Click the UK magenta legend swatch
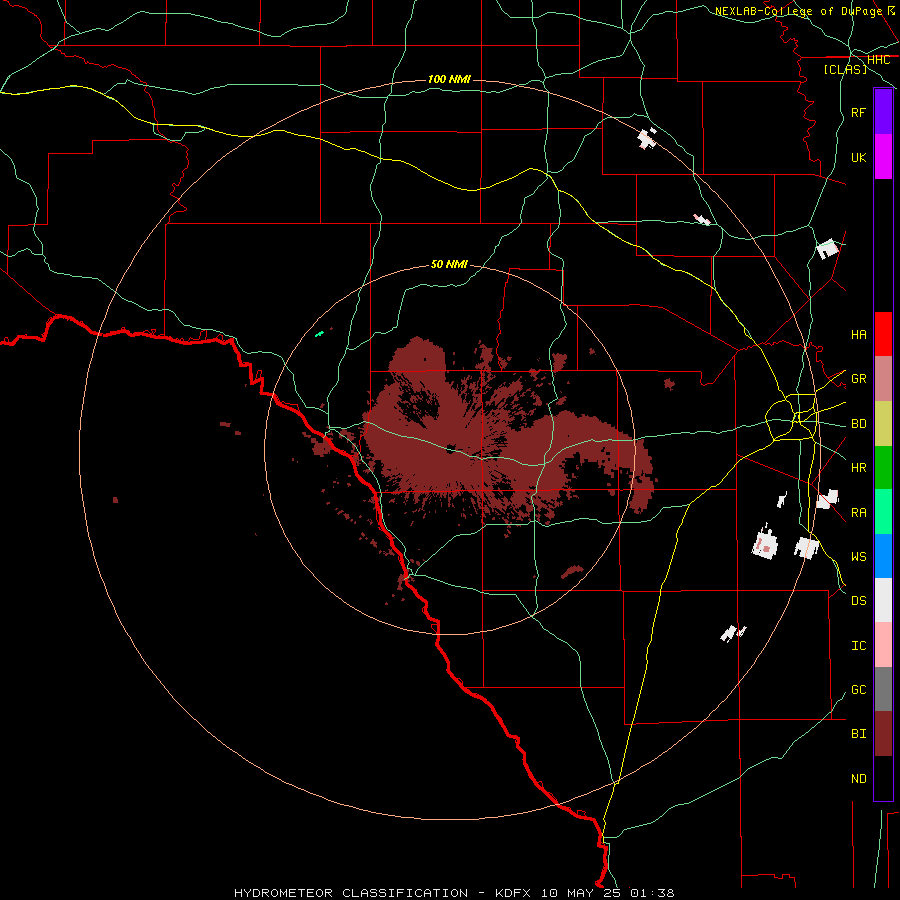This screenshot has height=900, width=900. point(883,157)
